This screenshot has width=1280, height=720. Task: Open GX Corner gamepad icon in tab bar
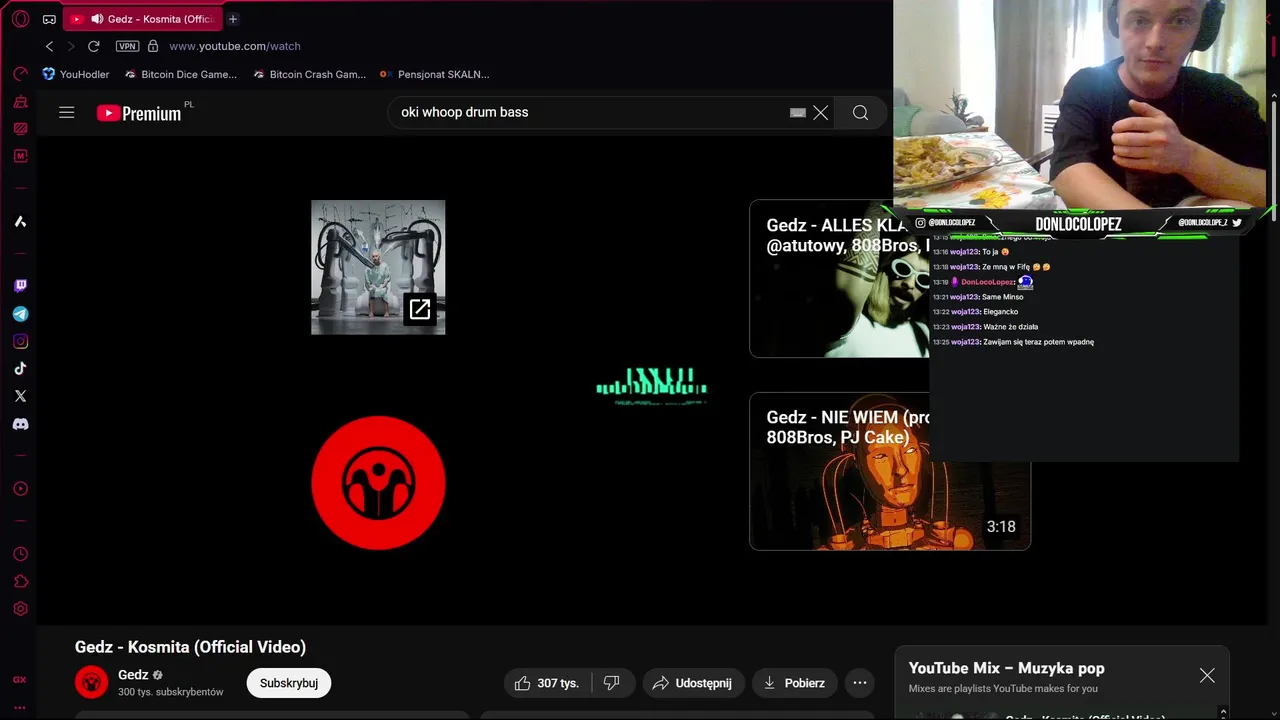tap(49, 19)
